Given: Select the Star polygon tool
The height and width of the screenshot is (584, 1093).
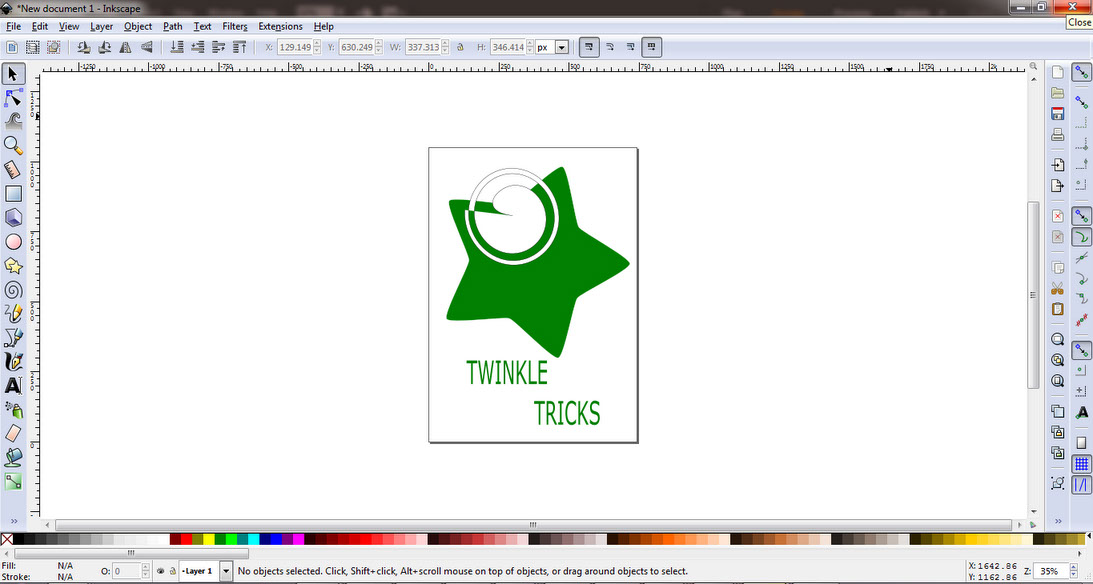Looking at the screenshot, I should 13,266.
